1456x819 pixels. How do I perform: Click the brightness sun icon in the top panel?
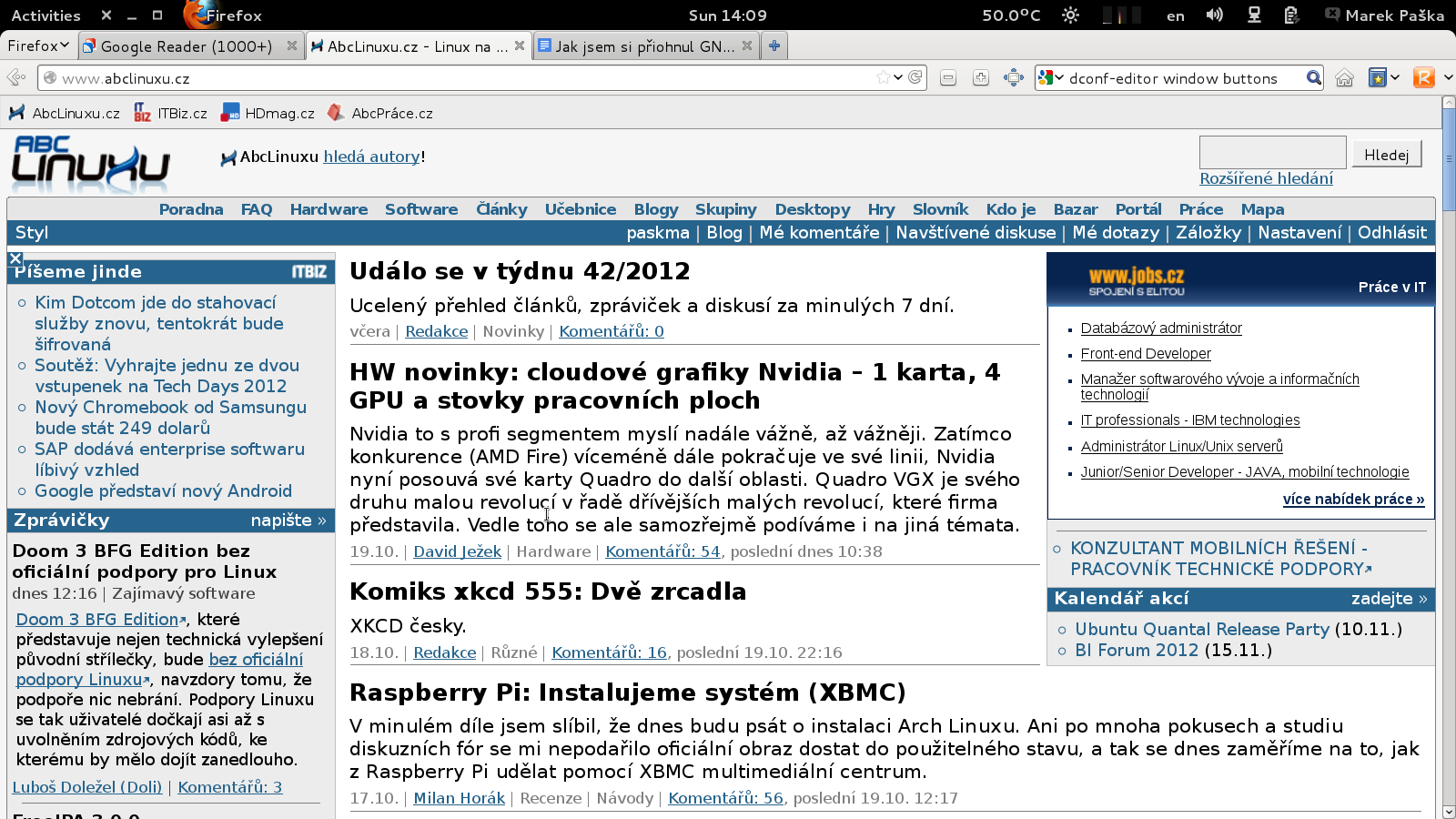(1070, 15)
